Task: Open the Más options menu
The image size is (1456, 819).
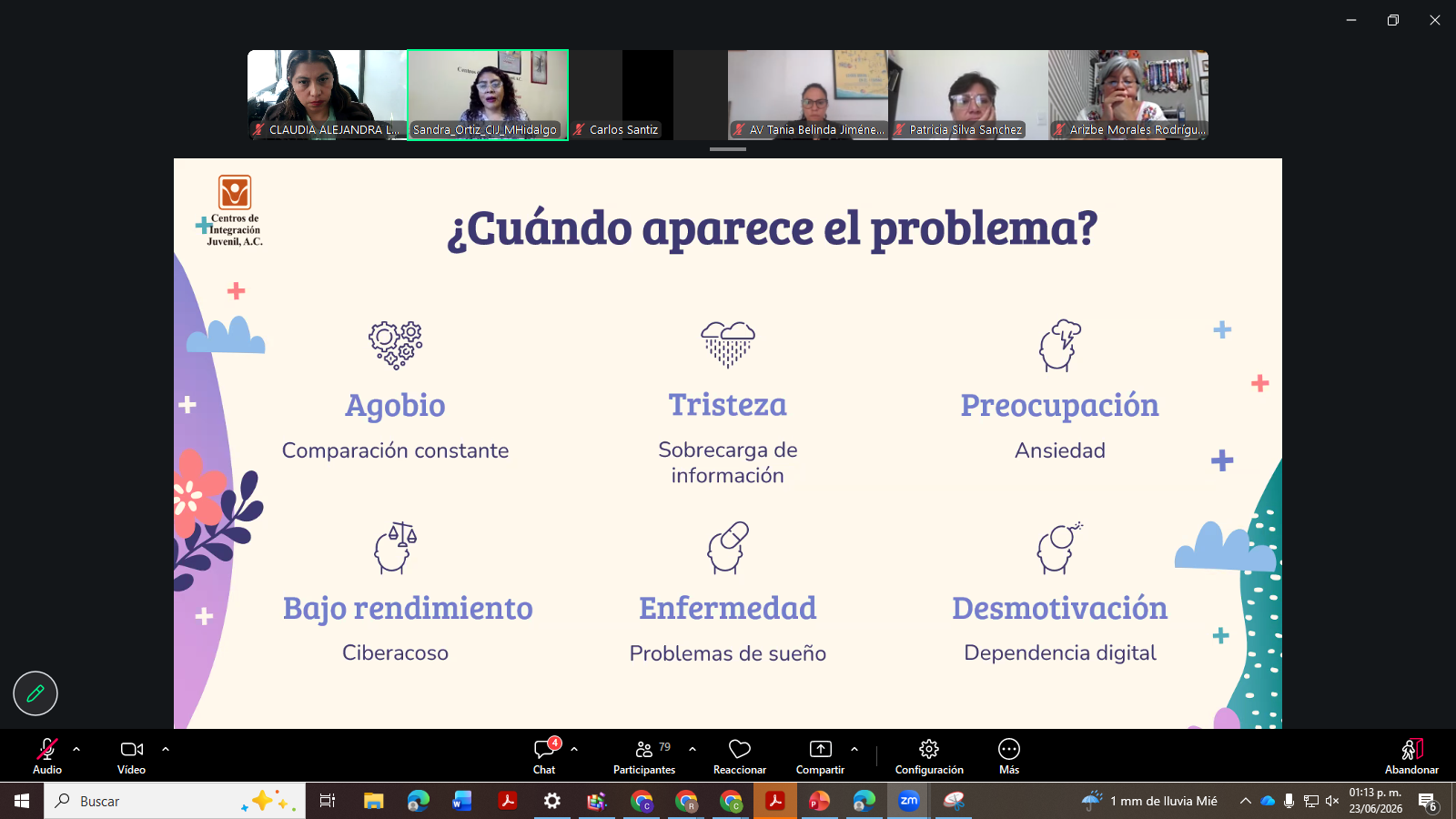Action: pos(1009,756)
